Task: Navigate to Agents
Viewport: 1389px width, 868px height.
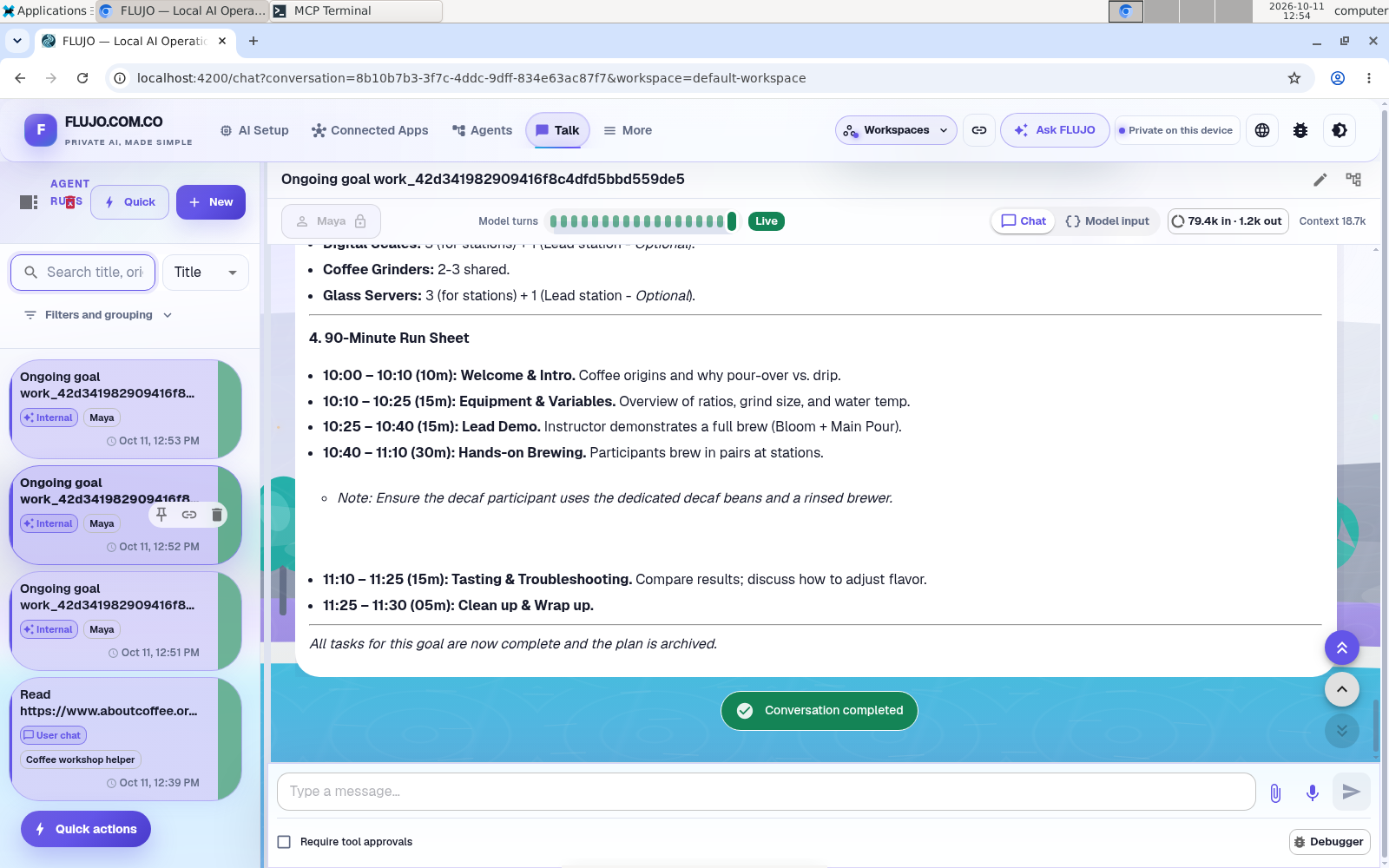Action: (x=482, y=130)
